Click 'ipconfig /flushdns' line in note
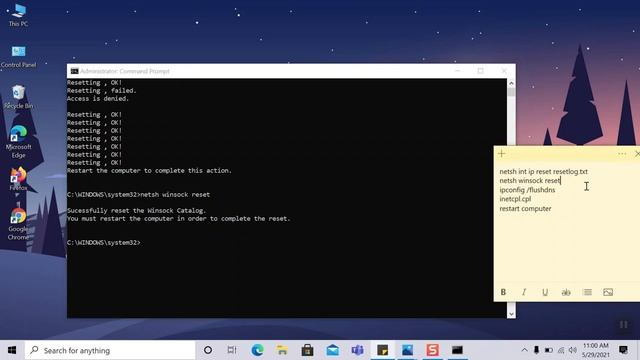The width and height of the screenshot is (640, 360). (x=527, y=190)
